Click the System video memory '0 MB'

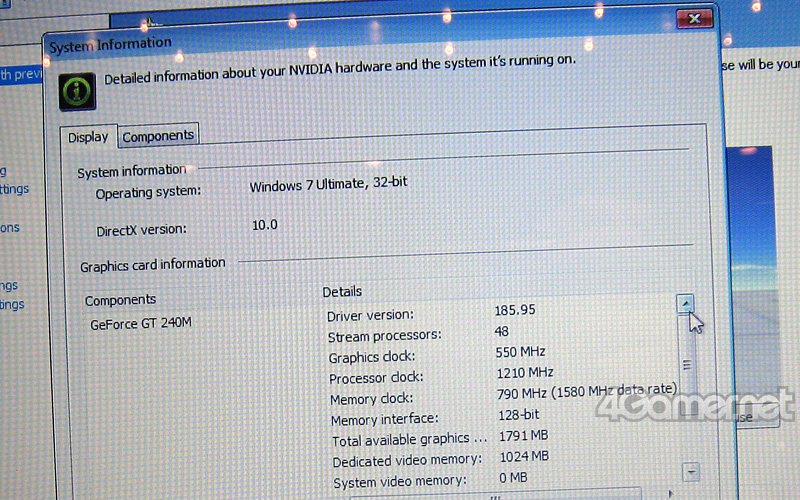pyautogui.click(x=513, y=478)
